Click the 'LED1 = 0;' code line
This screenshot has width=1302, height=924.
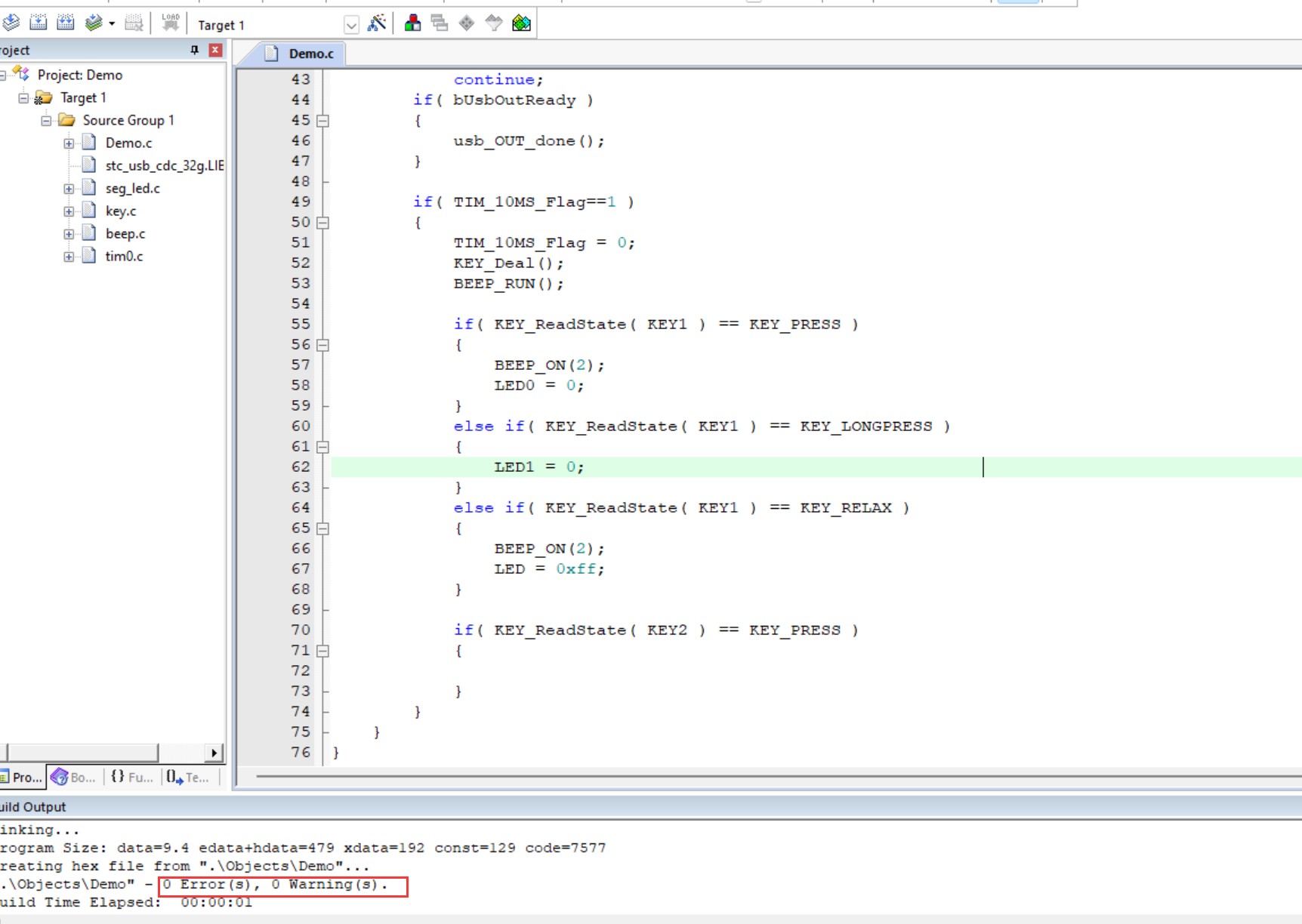click(539, 467)
